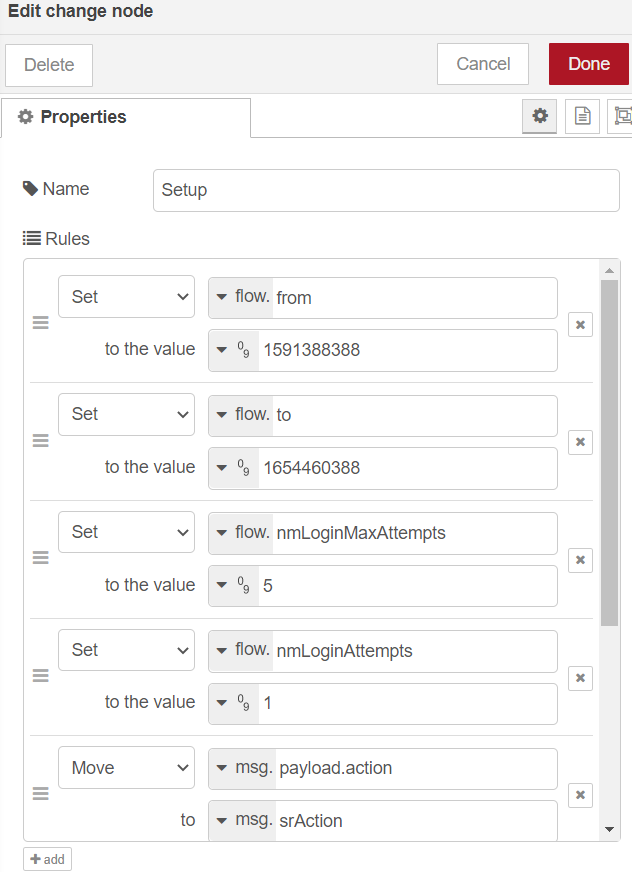
Task: Open number type selector for value 1591388388
Action: (x=234, y=350)
